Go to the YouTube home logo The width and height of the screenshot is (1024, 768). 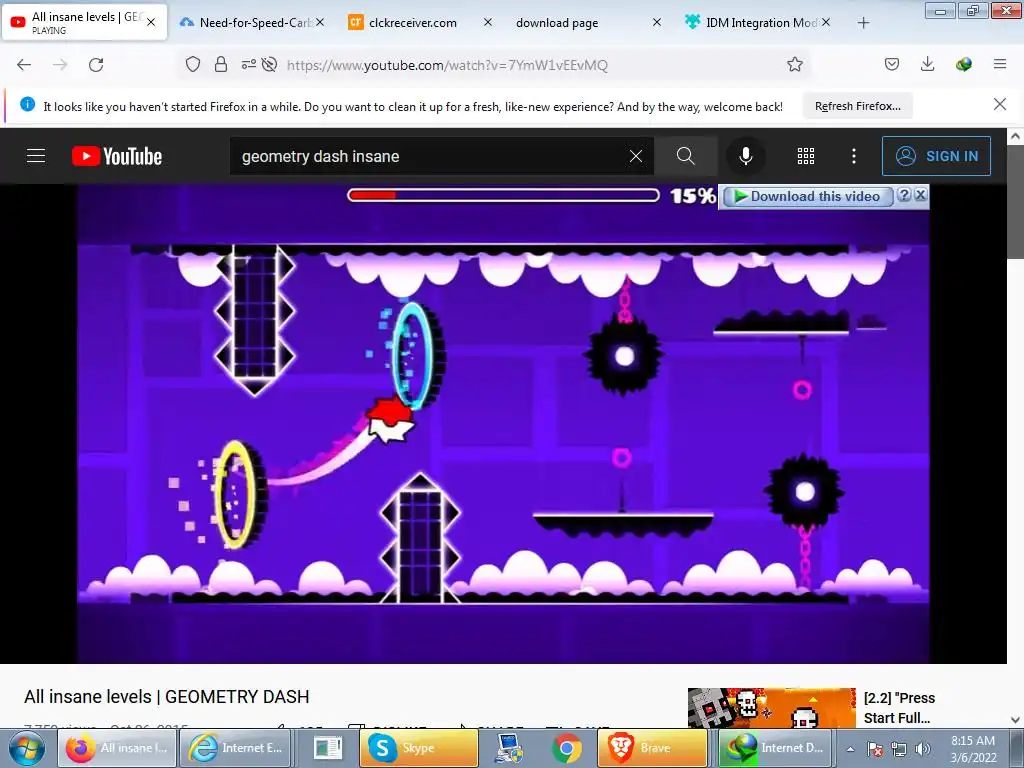[117, 156]
